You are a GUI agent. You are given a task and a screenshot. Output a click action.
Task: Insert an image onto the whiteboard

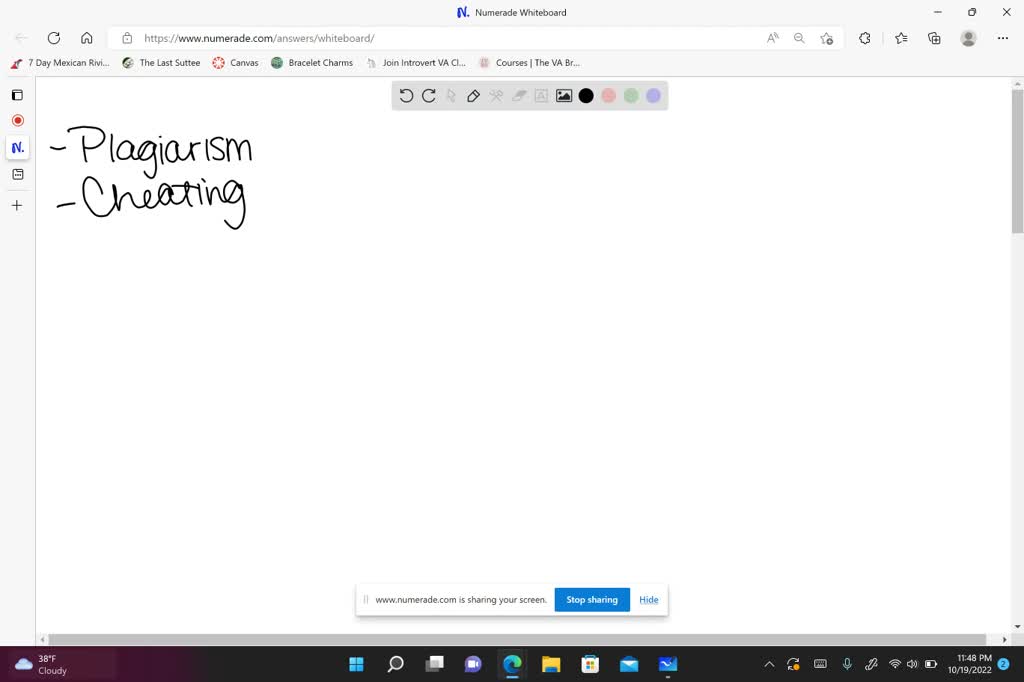[564, 96]
